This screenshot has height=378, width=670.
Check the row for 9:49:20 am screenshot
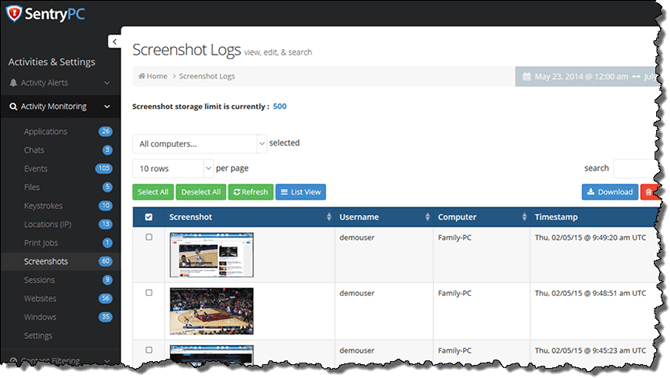[149, 237]
